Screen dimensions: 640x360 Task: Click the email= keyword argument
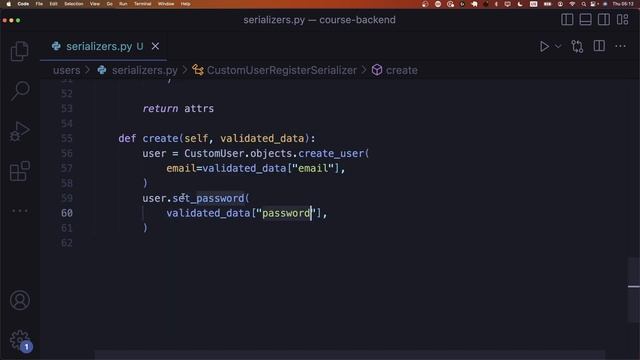[184, 168]
